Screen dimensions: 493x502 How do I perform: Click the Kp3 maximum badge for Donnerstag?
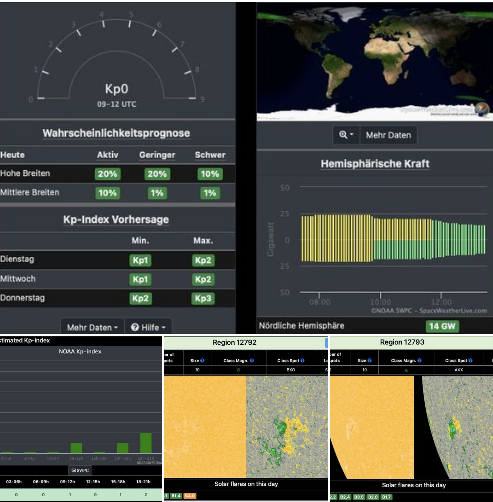tap(203, 298)
